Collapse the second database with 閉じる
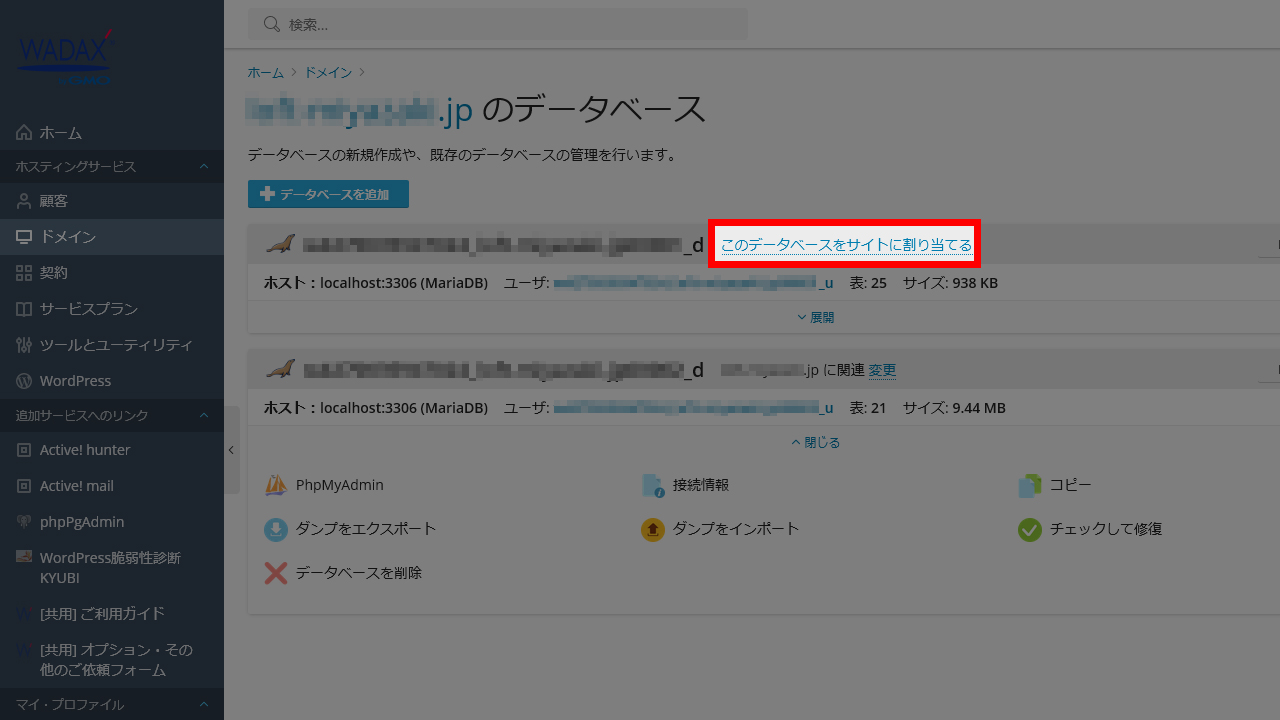Image resolution: width=1280 pixels, height=720 pixels. tap(815, 441)
